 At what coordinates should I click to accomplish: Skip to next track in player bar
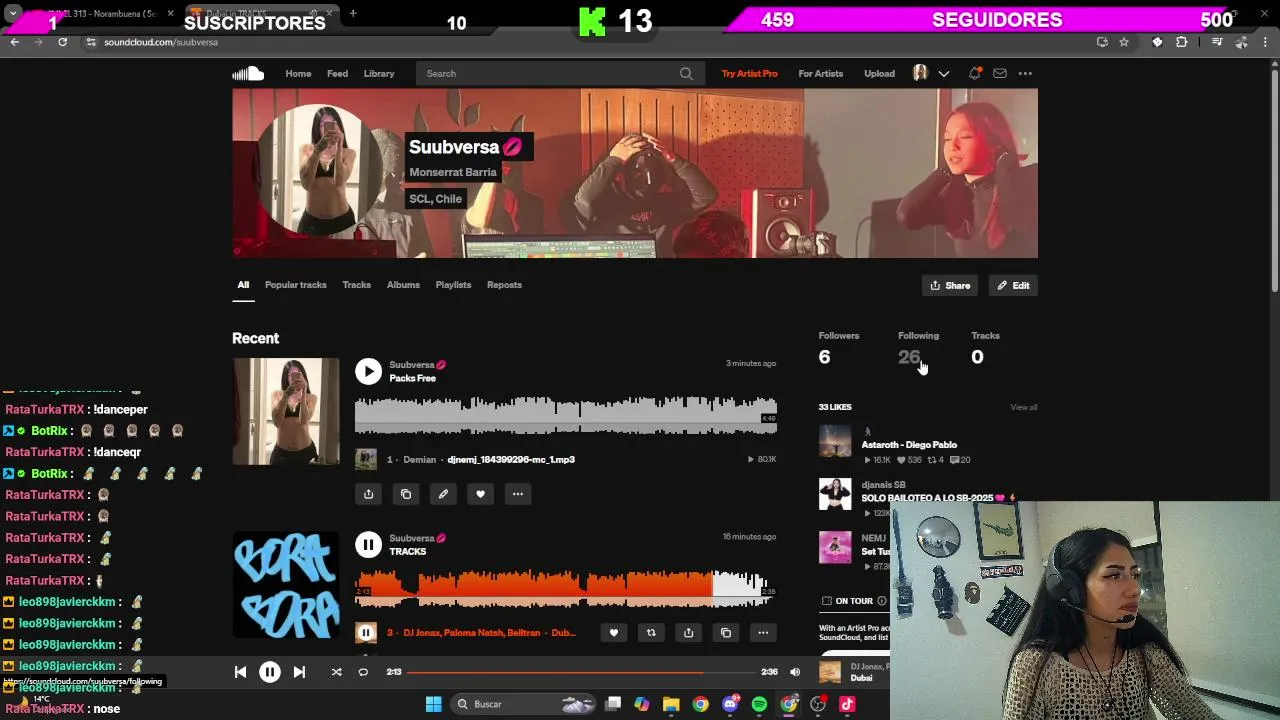point(299,672)
